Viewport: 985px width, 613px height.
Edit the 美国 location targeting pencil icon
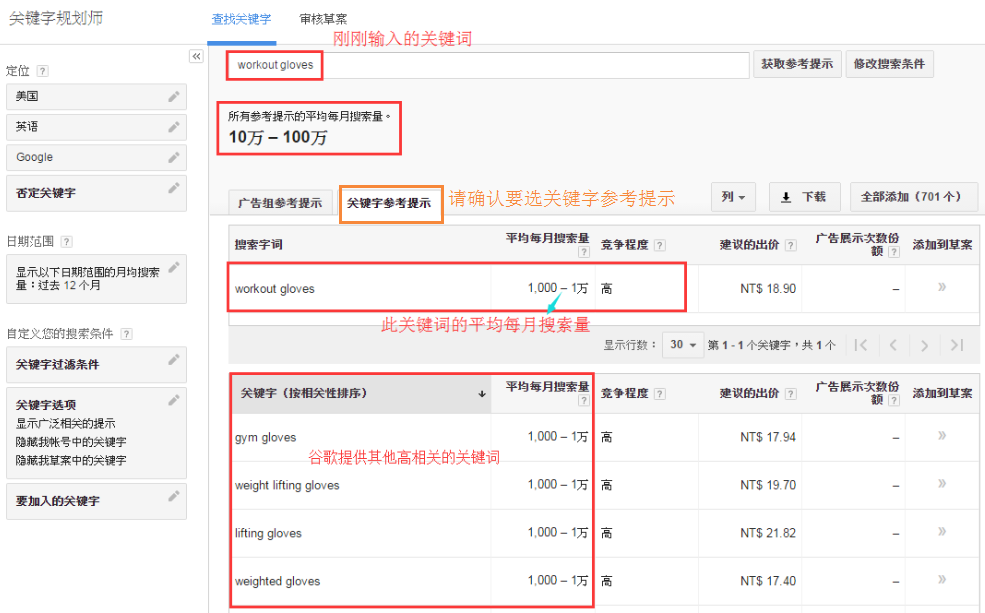[174, 97]
